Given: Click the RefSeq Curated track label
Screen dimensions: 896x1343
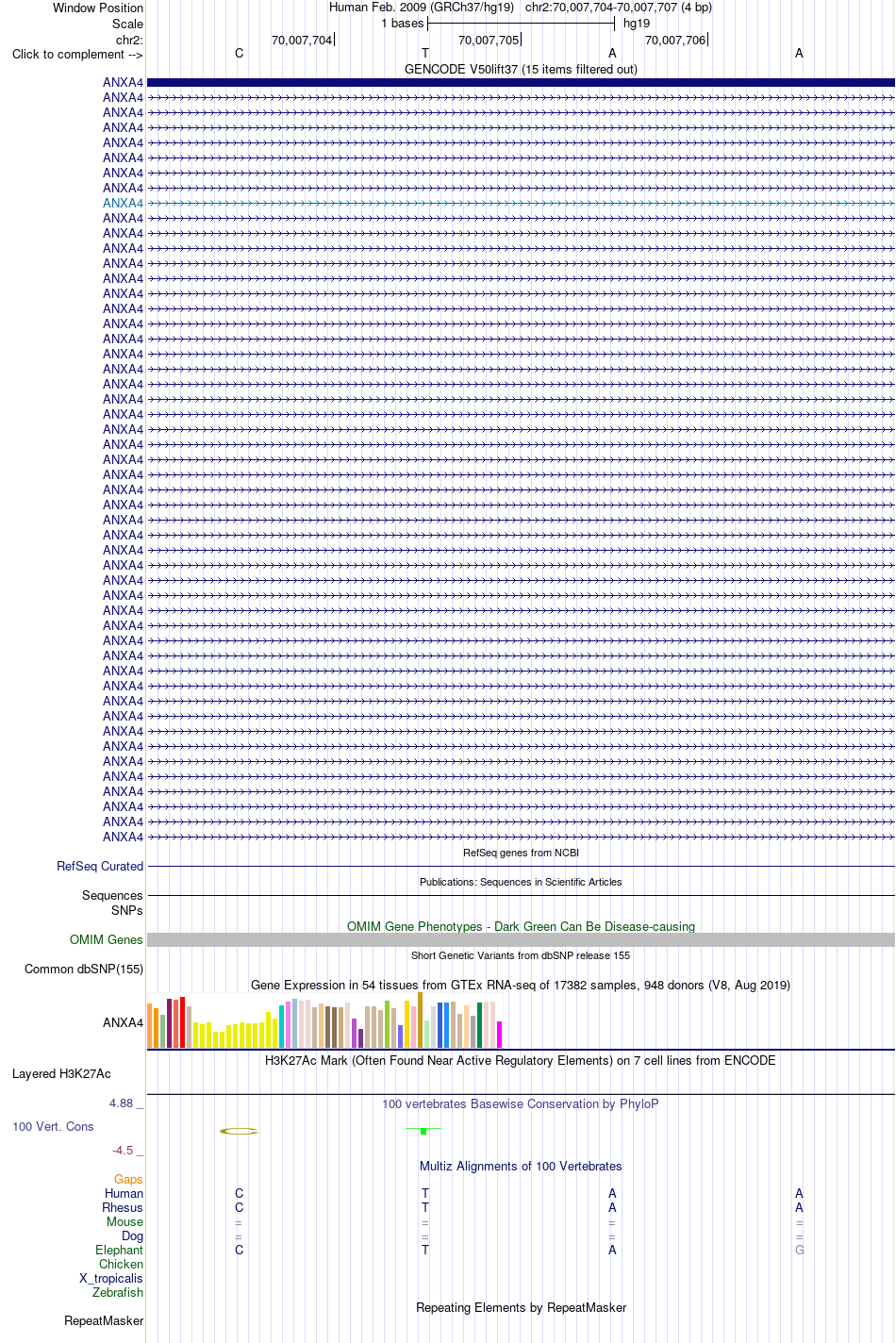Looking at the screenshot, I should 100,867.
